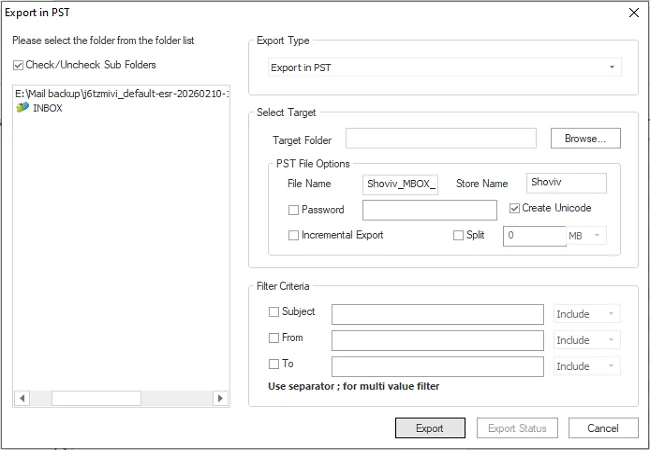The image size is (650, 450).
Task: Click the File Name field
Action: tap(400, 184)
